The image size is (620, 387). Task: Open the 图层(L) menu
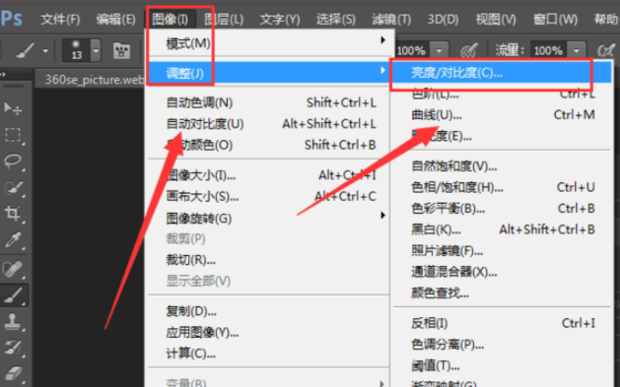(x=224, y=19)
